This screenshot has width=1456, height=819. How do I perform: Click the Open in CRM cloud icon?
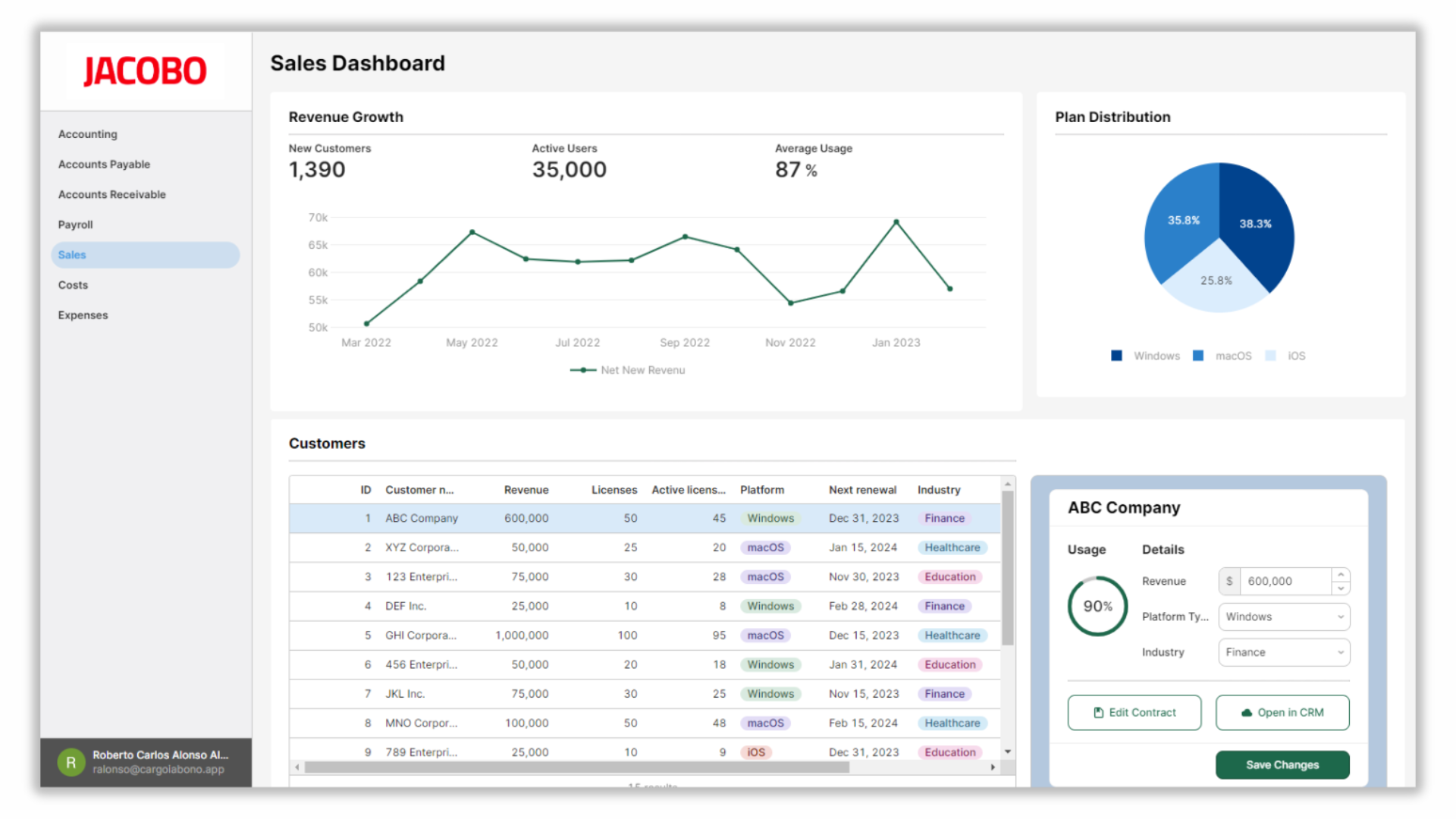[x=1246, y=713]
